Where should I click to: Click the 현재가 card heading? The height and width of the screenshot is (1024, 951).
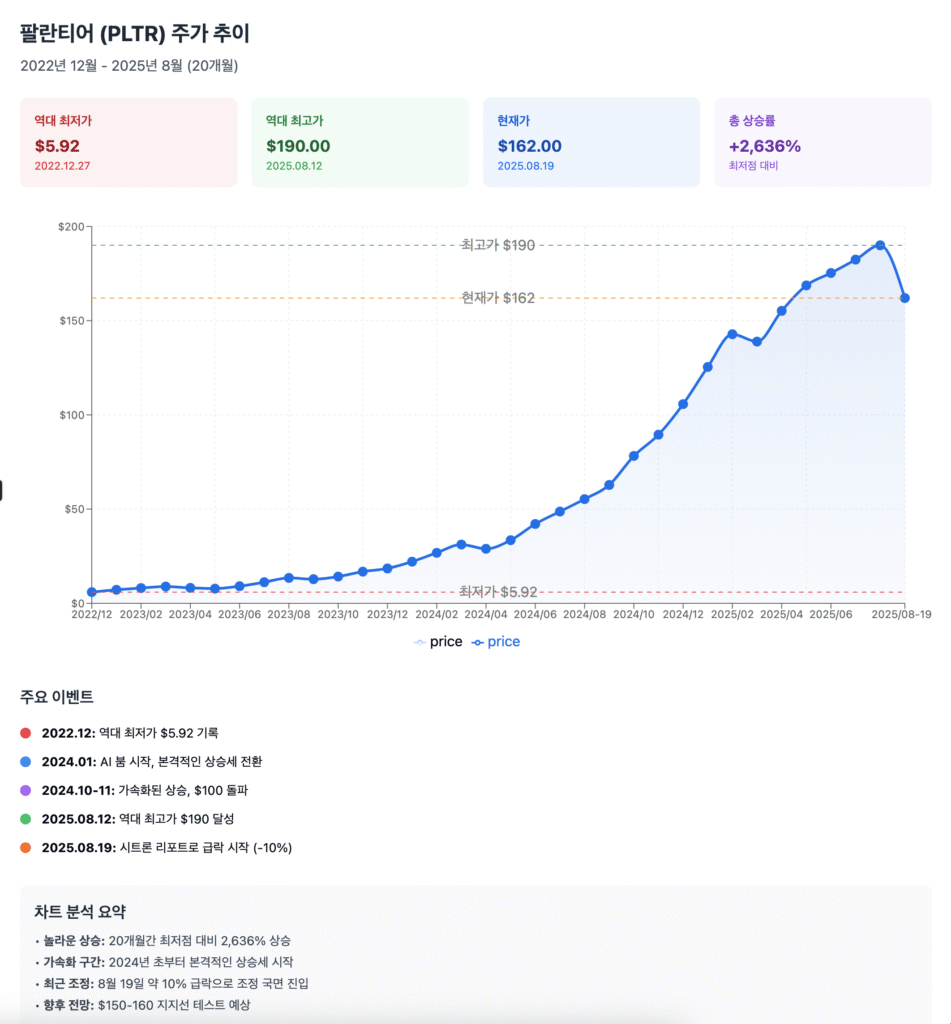[x=513, y=121]
